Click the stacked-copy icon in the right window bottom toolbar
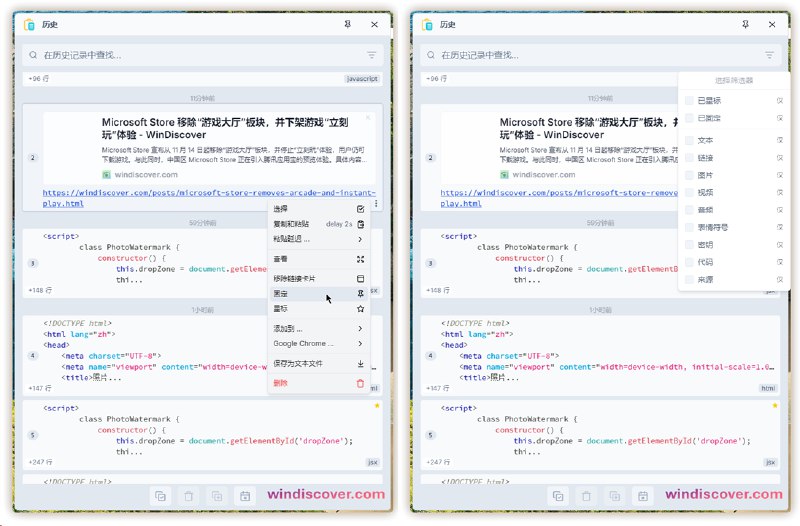 (x=615, y=496)
